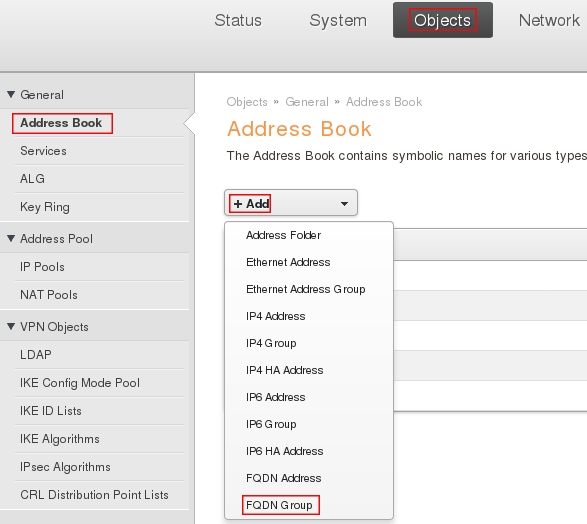The height and width of the screenshot is (524, 587).
Task: Open the Add dropdown arrow
Action: pos(344,204)
